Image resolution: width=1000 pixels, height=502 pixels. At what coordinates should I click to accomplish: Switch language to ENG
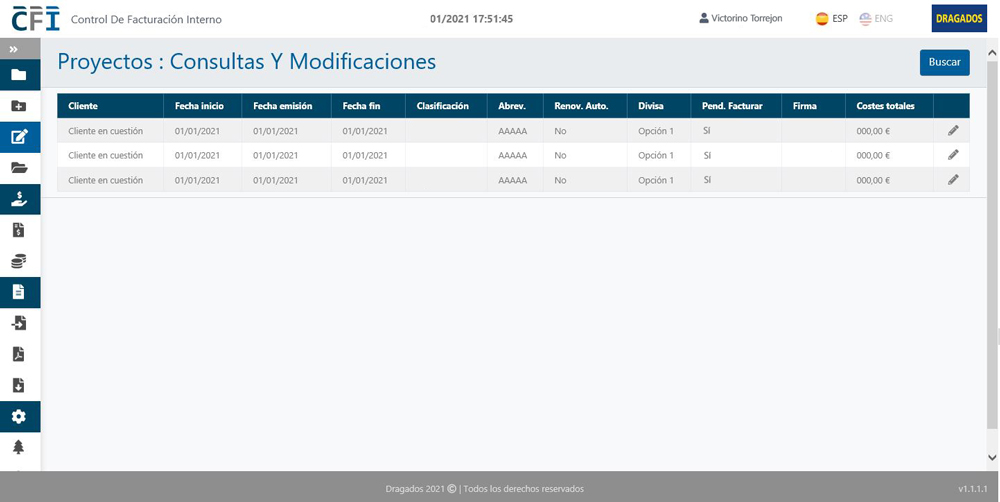pos(876,18)
